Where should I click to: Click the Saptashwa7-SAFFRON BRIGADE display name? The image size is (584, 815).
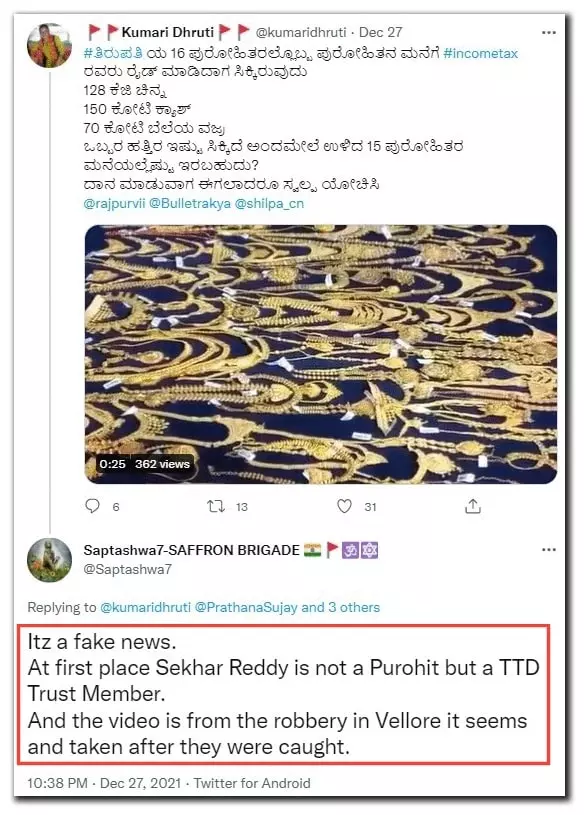[192, 550]
